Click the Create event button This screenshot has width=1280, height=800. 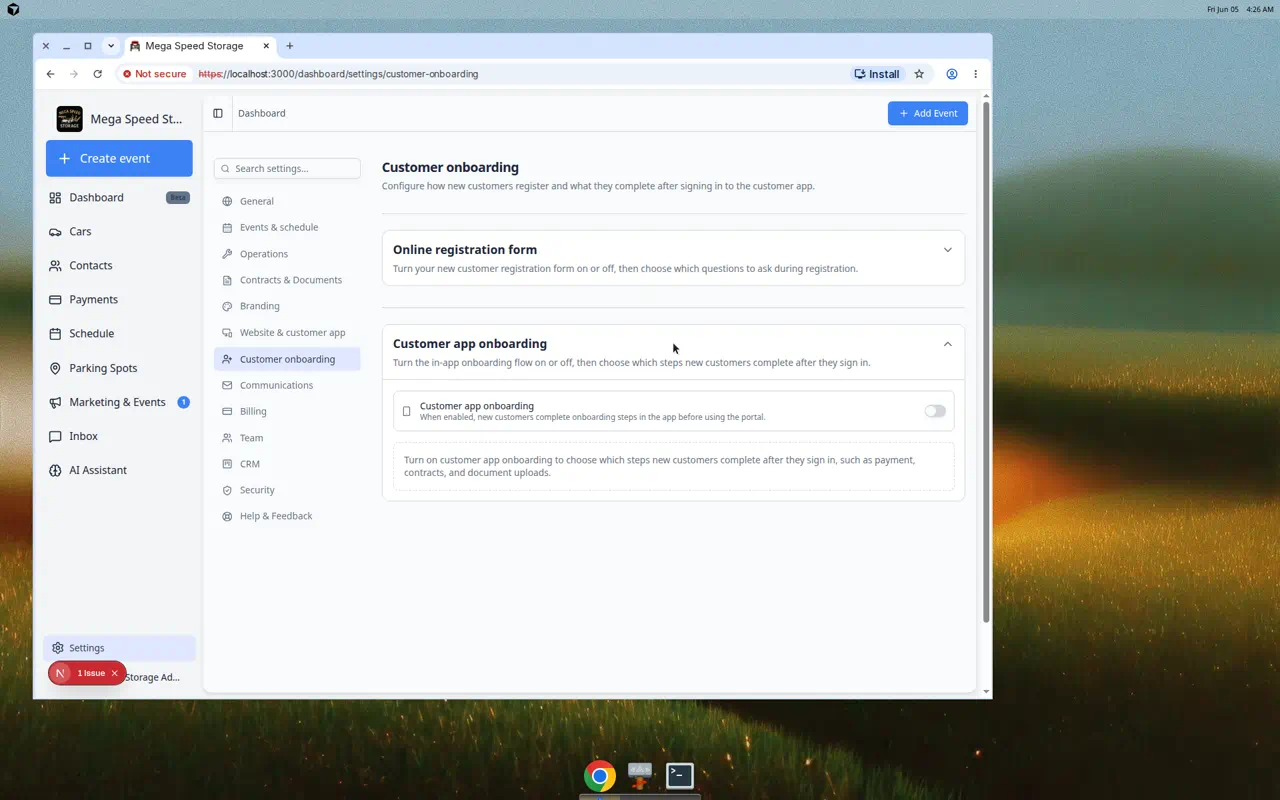click(x=119, y=158)
